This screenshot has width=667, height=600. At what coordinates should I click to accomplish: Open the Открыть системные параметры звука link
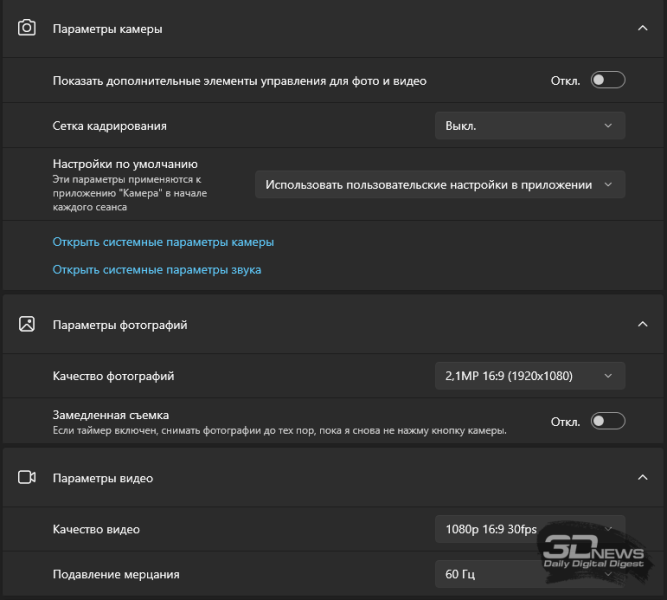tap(157, 270)
